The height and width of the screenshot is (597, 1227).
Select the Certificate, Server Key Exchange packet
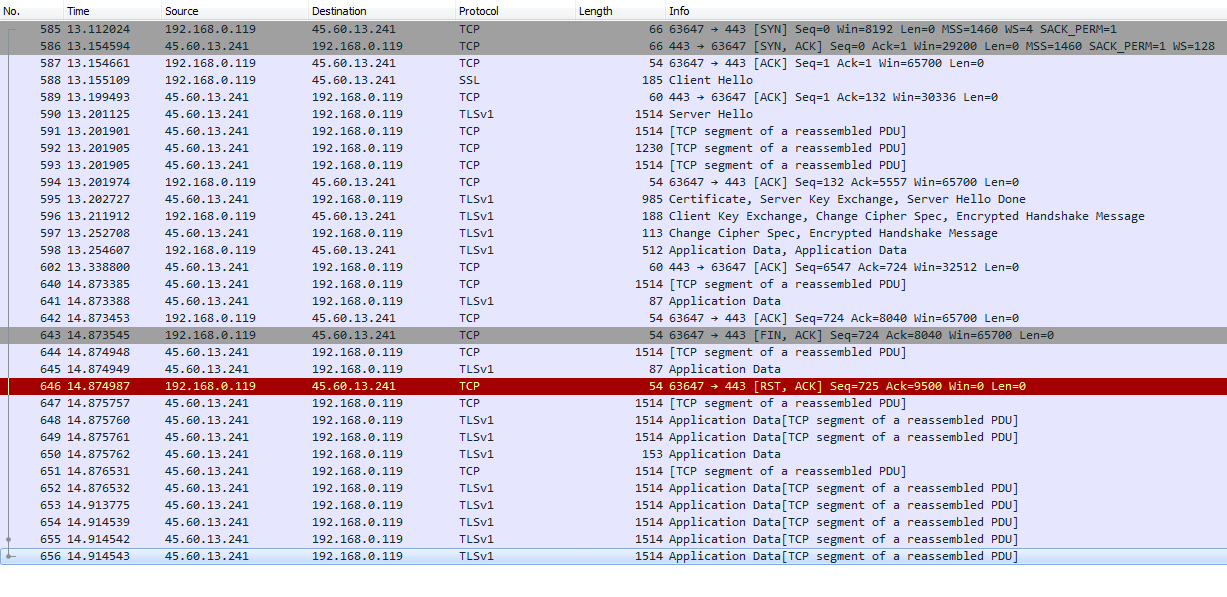click(x=613, y=199)
